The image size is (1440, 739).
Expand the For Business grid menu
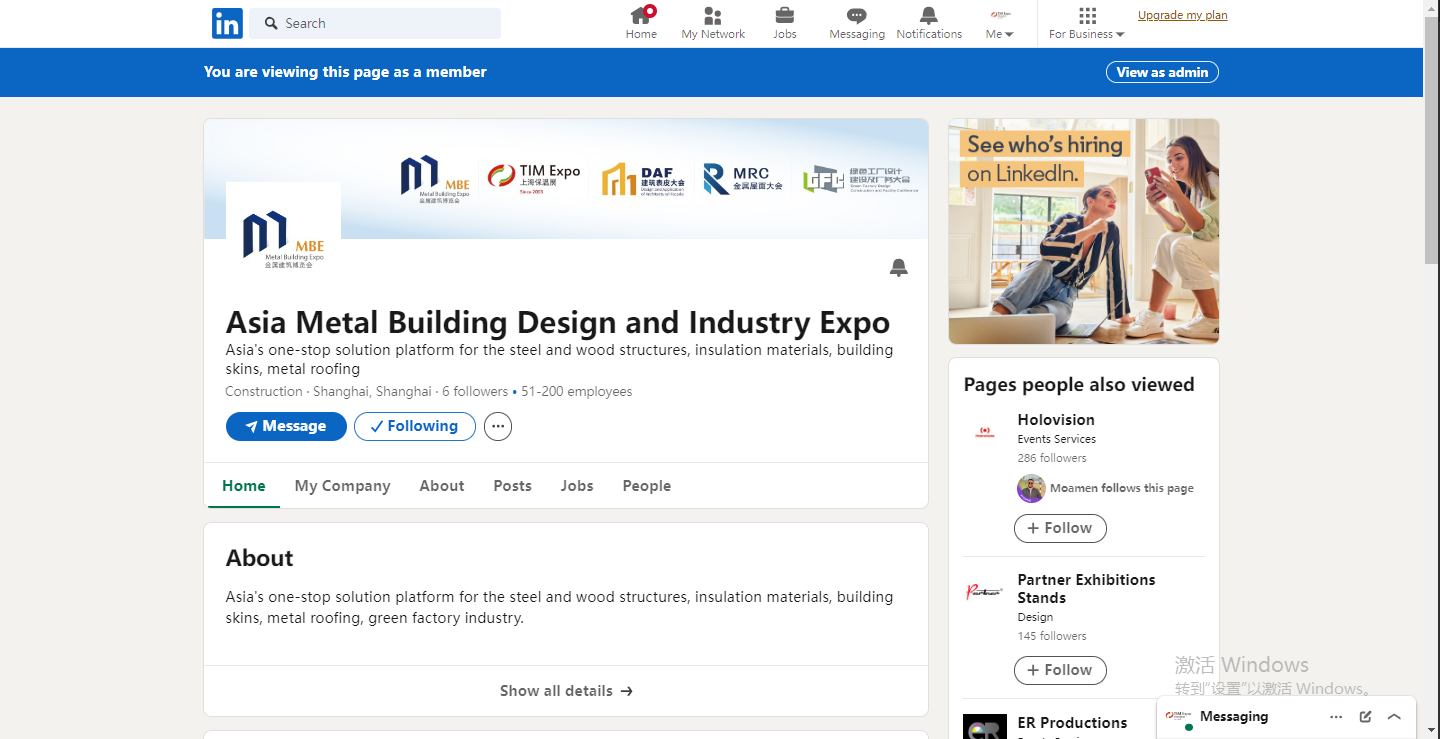pyautogui.click(x=1087, y=23)
